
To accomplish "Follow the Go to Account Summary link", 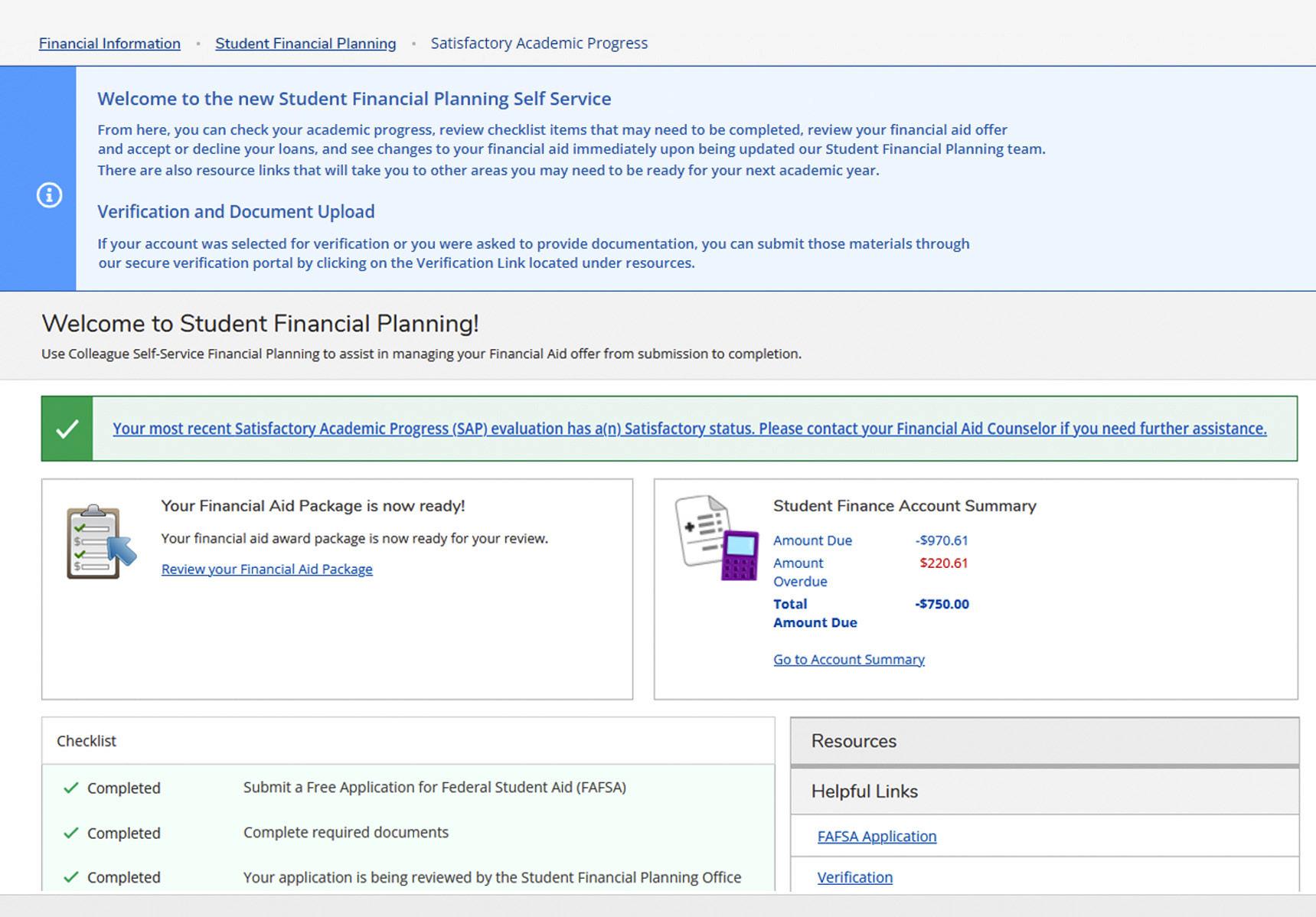I will [848, 660].
